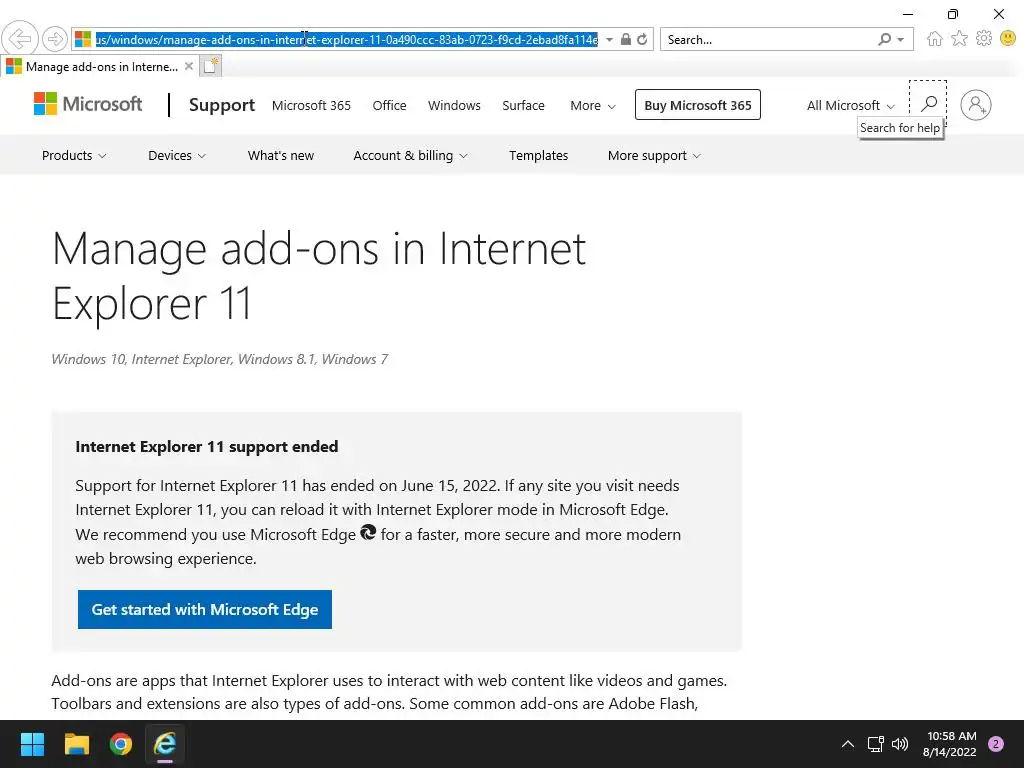Click the Microsoft logo

tap(88, 104)
